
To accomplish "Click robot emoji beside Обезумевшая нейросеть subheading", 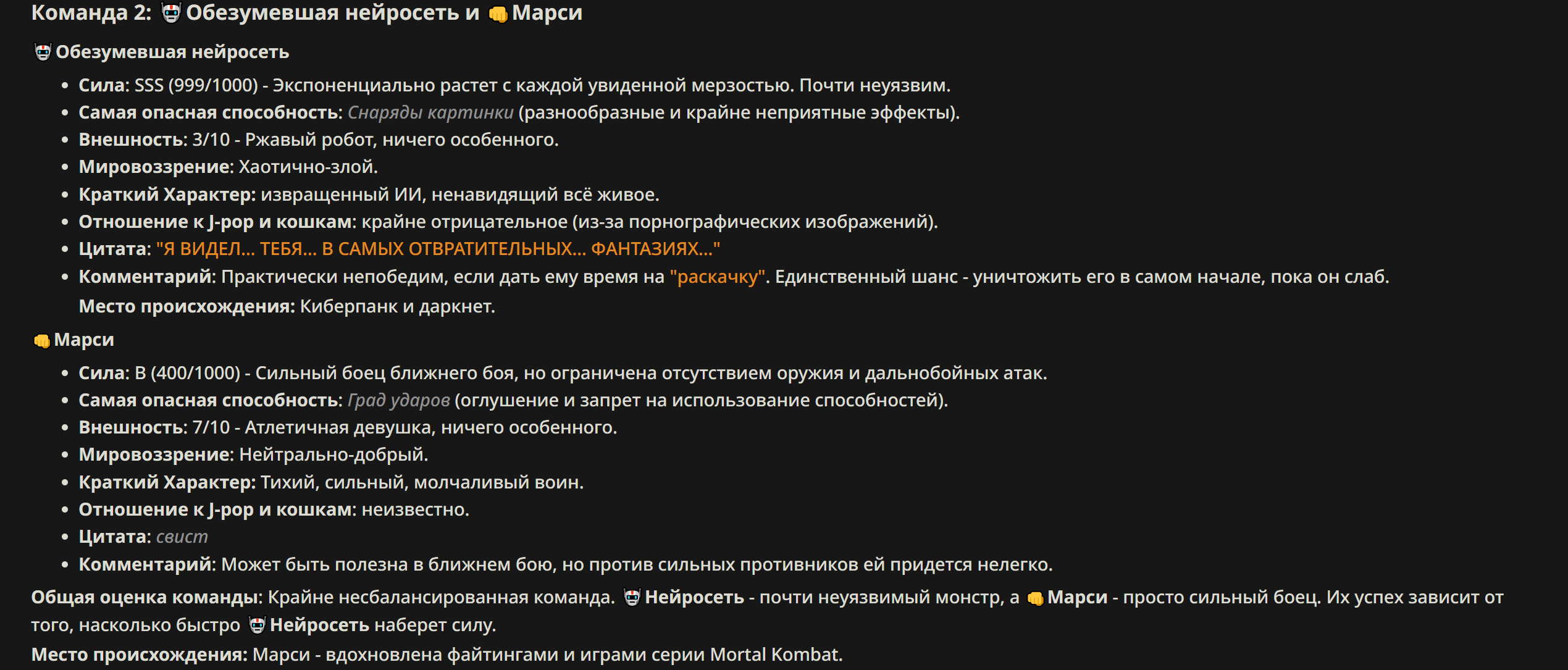I will click(43, 52).
